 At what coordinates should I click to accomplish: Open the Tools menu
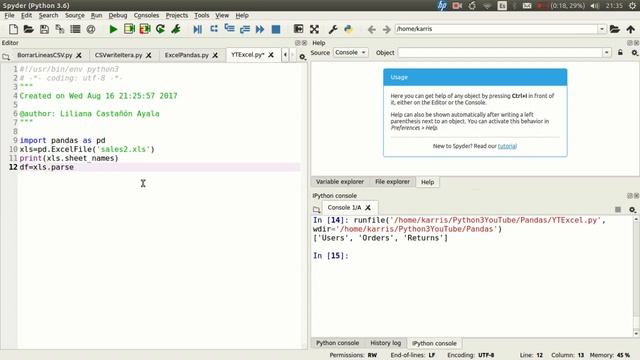point(202,15)
